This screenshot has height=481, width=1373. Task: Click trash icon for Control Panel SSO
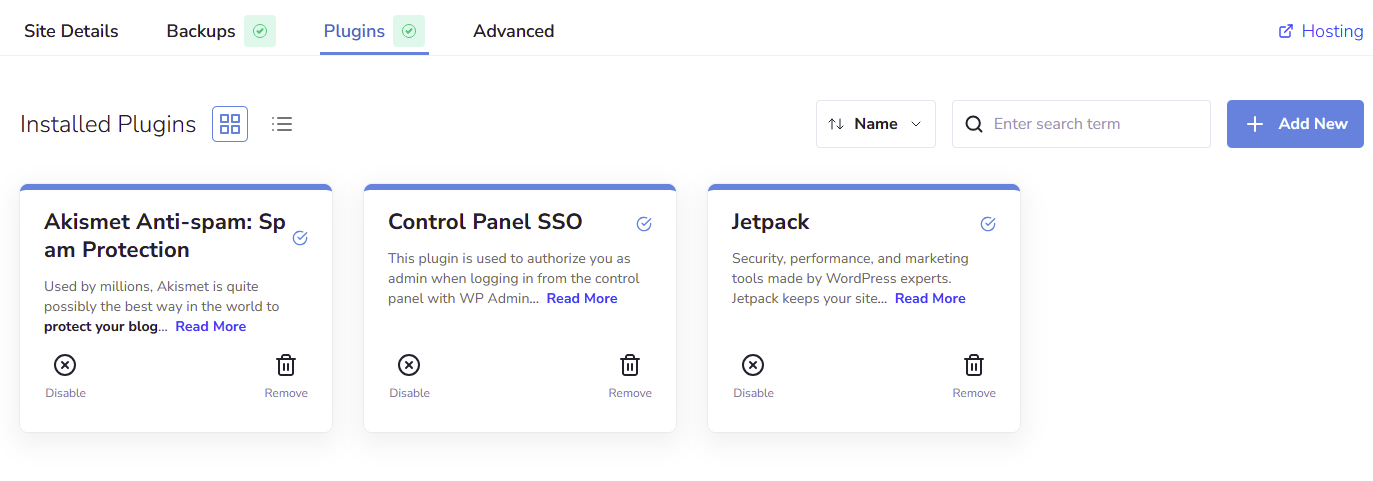point(630,366)
